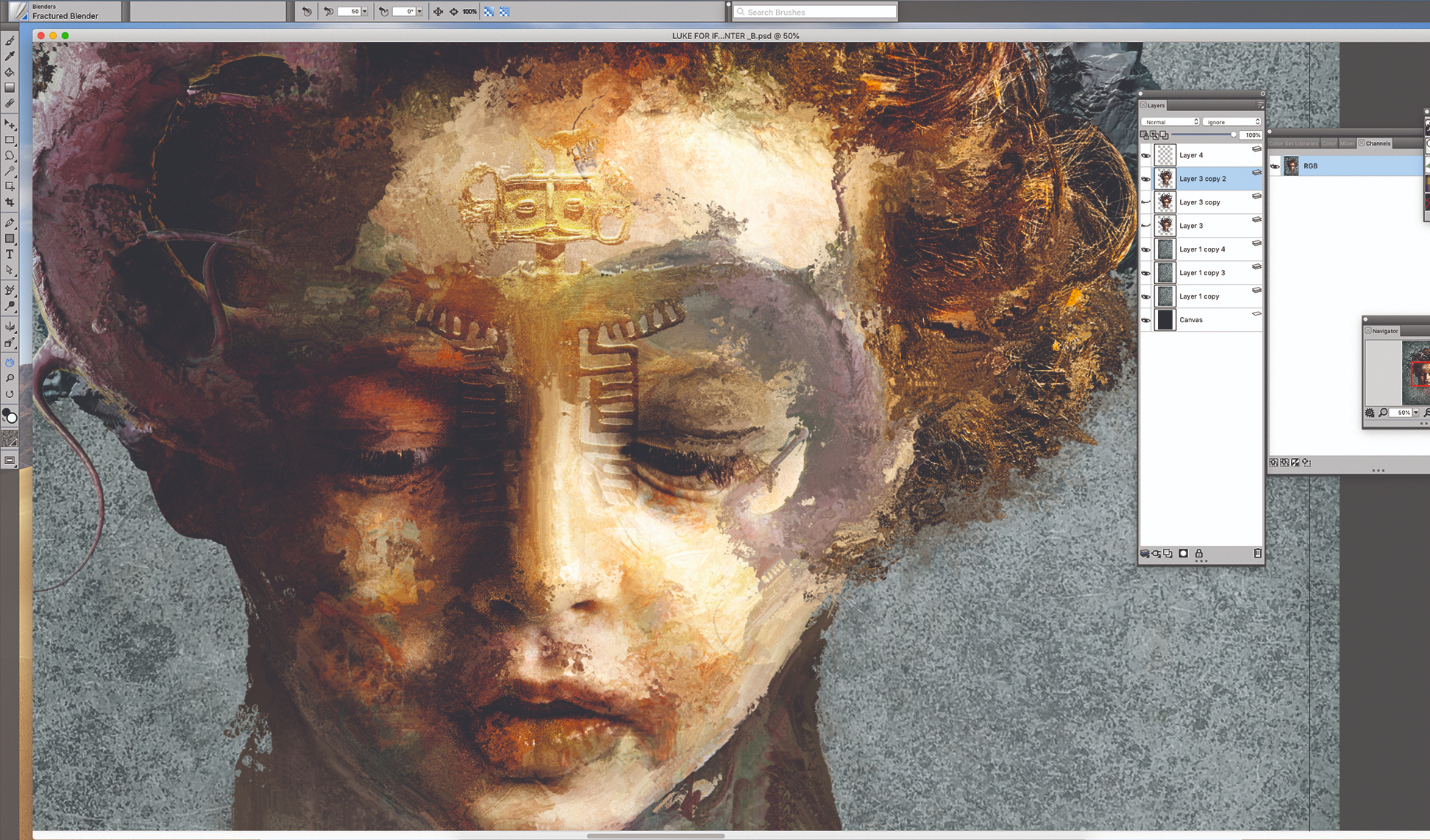The width and height of the screenshot is (1430, 840).
Task: Select the Rectangular Shape tool
Action: click(x=10, y=238)
